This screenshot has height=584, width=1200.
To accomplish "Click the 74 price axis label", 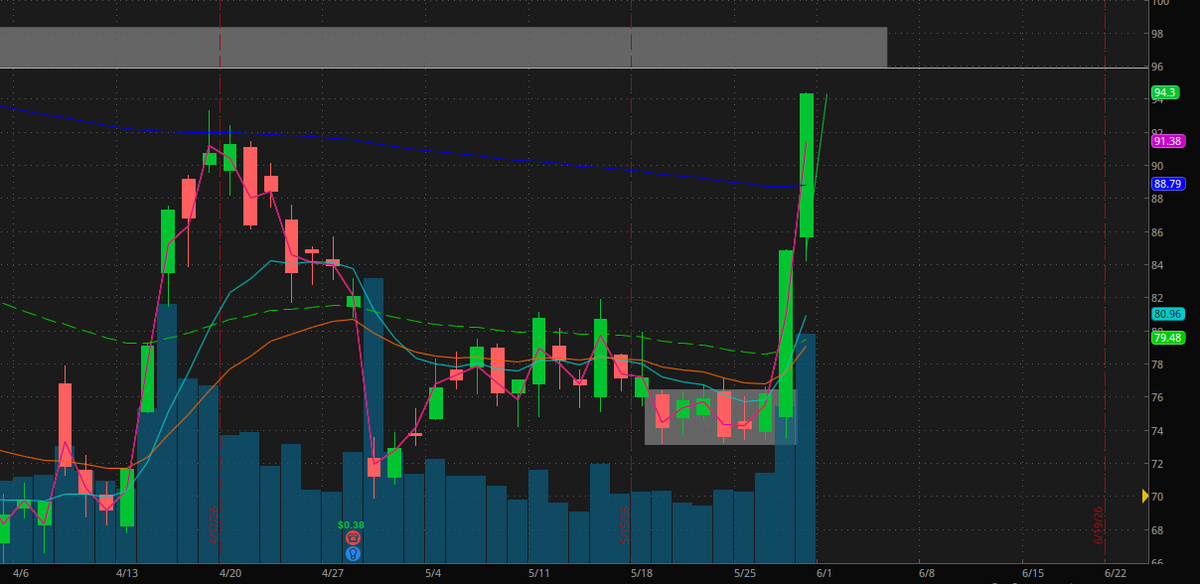I will tap(1157, 431).
